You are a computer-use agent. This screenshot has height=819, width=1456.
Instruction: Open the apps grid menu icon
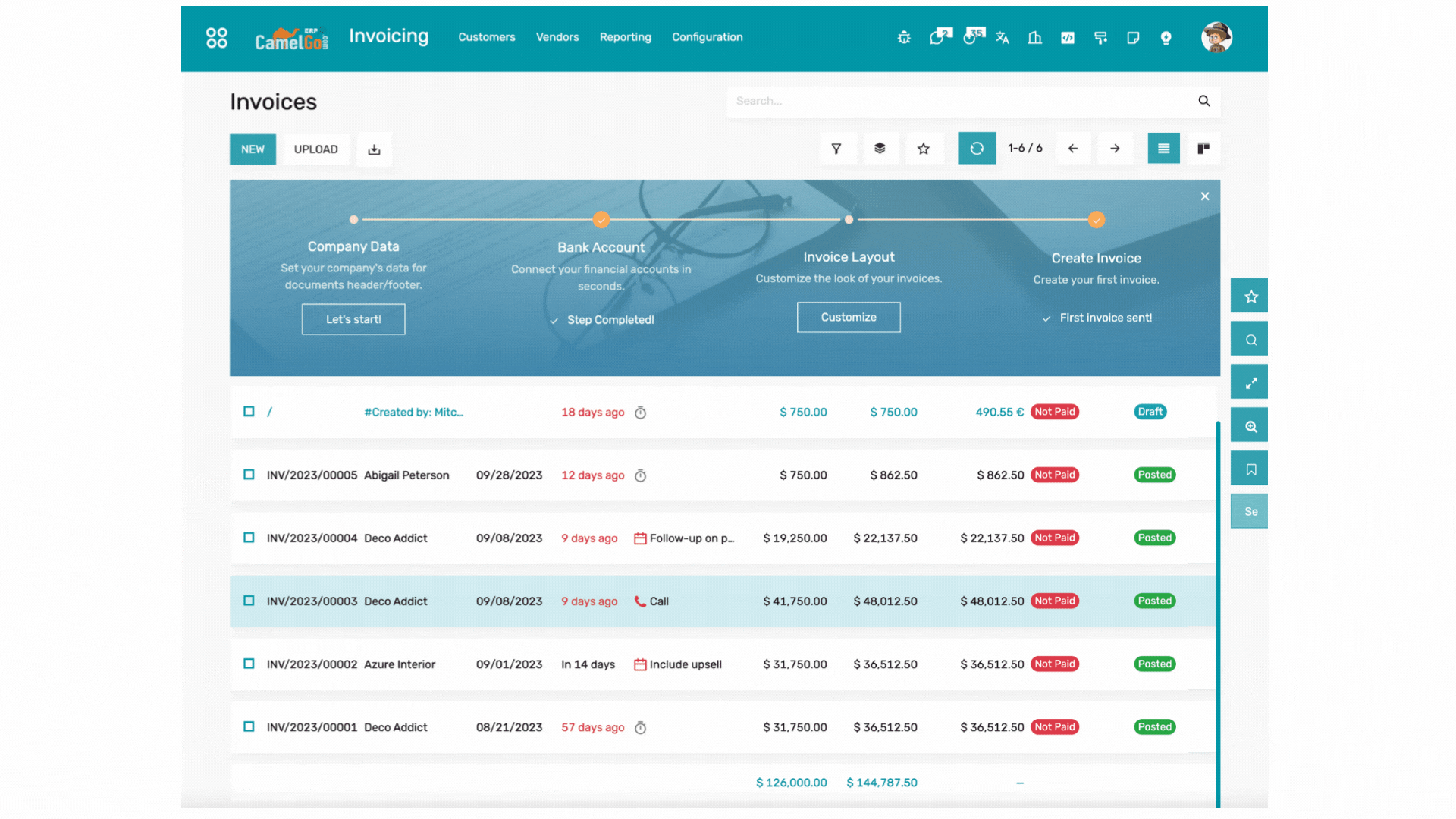click(217, 37)
